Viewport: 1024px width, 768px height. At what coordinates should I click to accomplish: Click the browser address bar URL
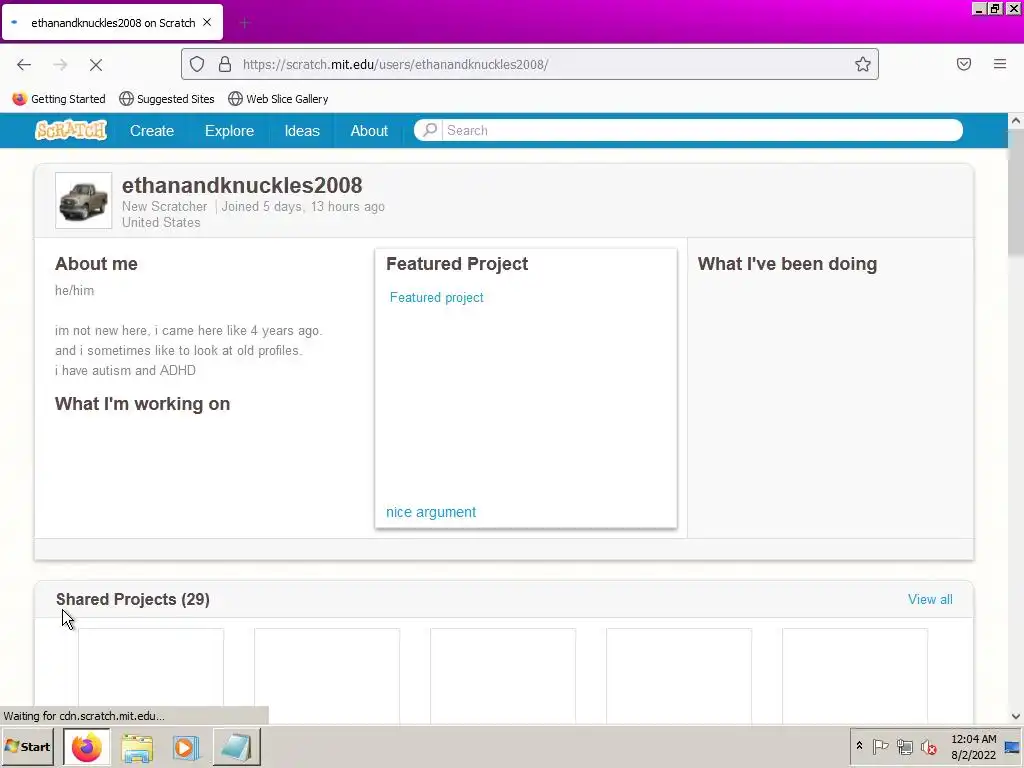coord(395,64)
